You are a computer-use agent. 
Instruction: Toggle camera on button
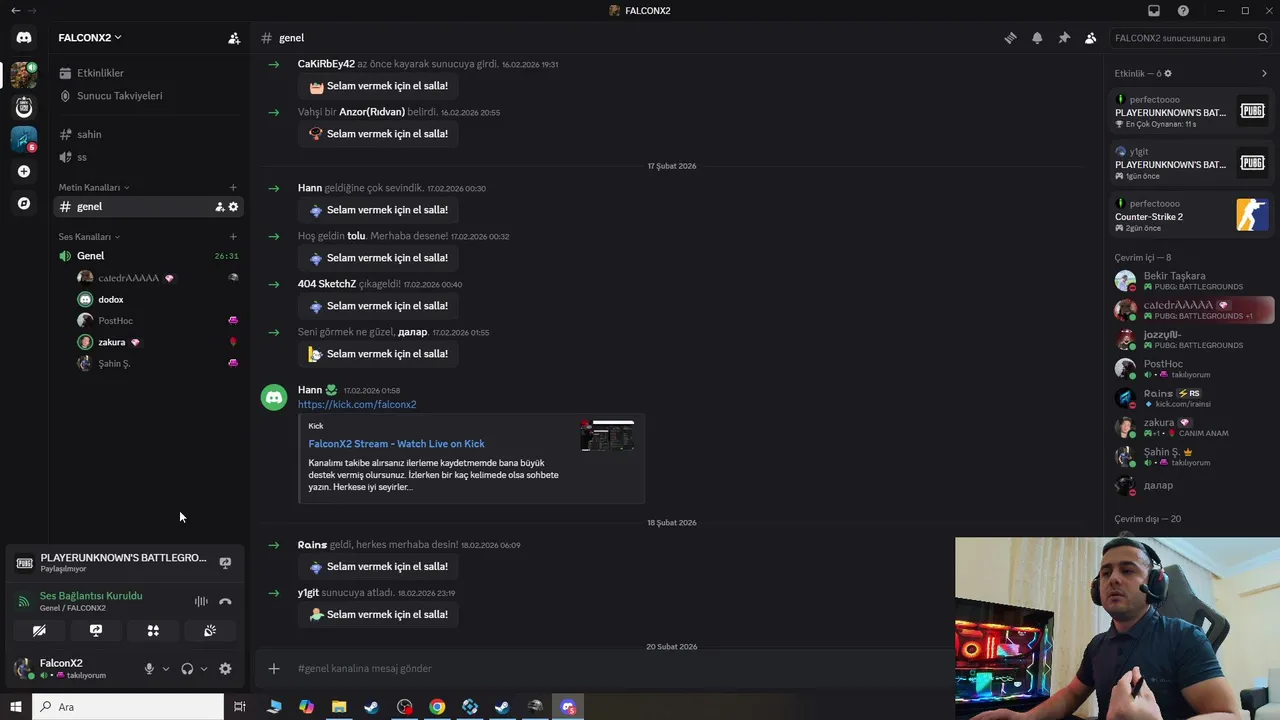point(39,631)
